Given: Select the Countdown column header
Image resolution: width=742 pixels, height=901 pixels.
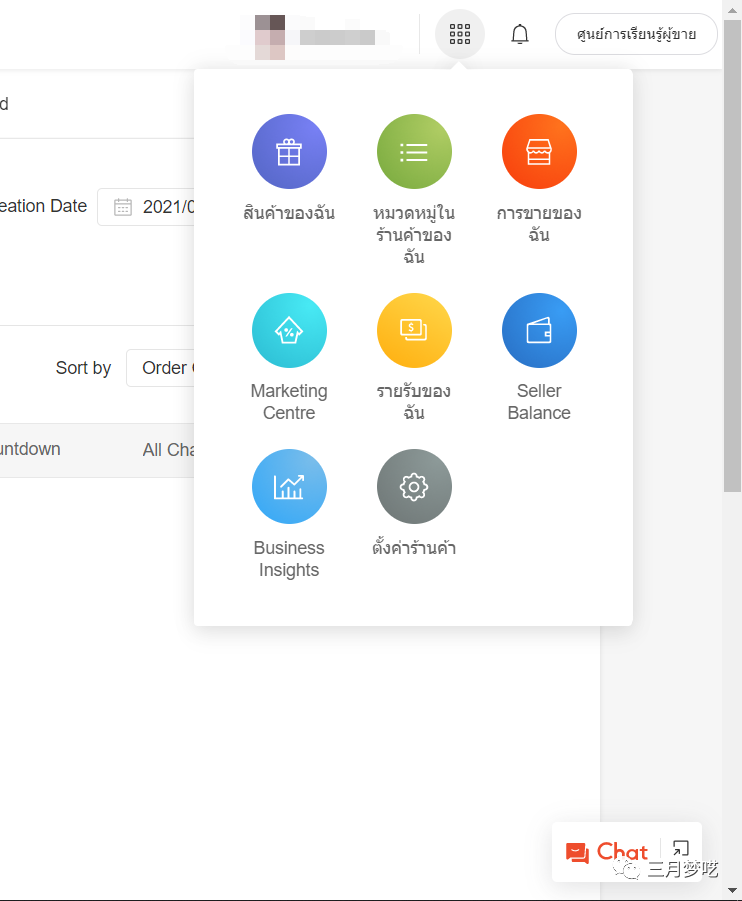Looking at the screenshot, I should pos(30,450).
